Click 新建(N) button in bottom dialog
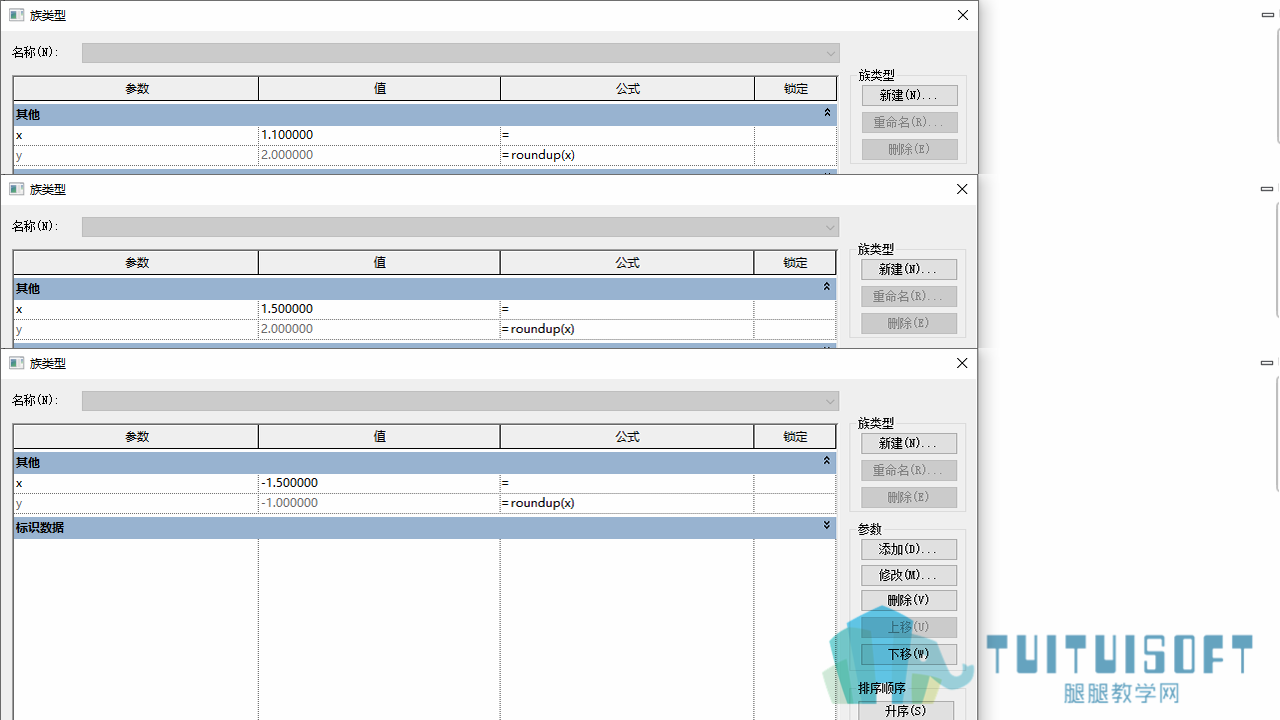The width and height of the screenshot is (1280, 720). click(x=909, y=444)
